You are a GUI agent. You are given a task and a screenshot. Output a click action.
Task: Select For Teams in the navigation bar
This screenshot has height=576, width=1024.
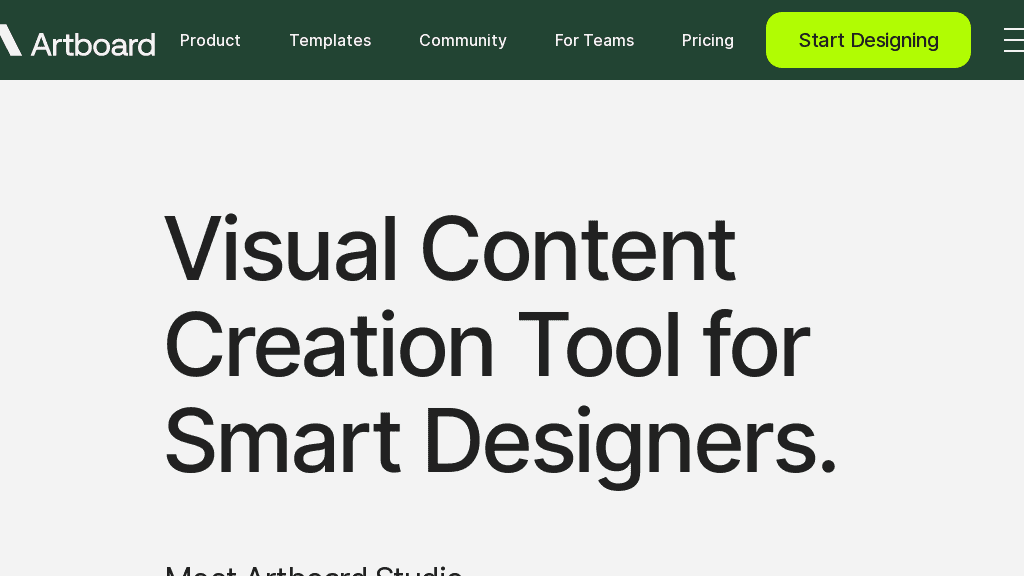(x=594, y=40)
